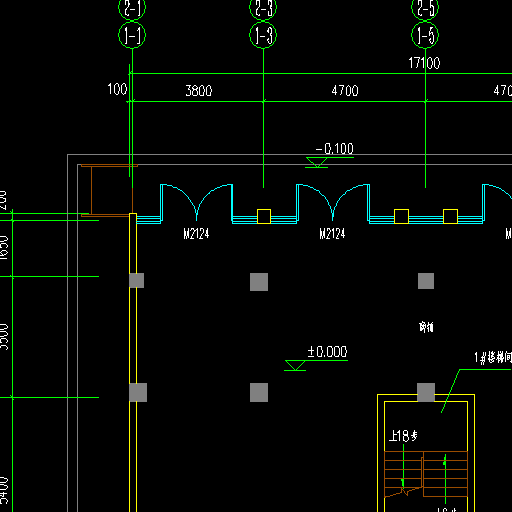Click the 1-1 grid axis bubble
Screen dimensions: 512x512
pyautogui.click(x=132, y=35)
